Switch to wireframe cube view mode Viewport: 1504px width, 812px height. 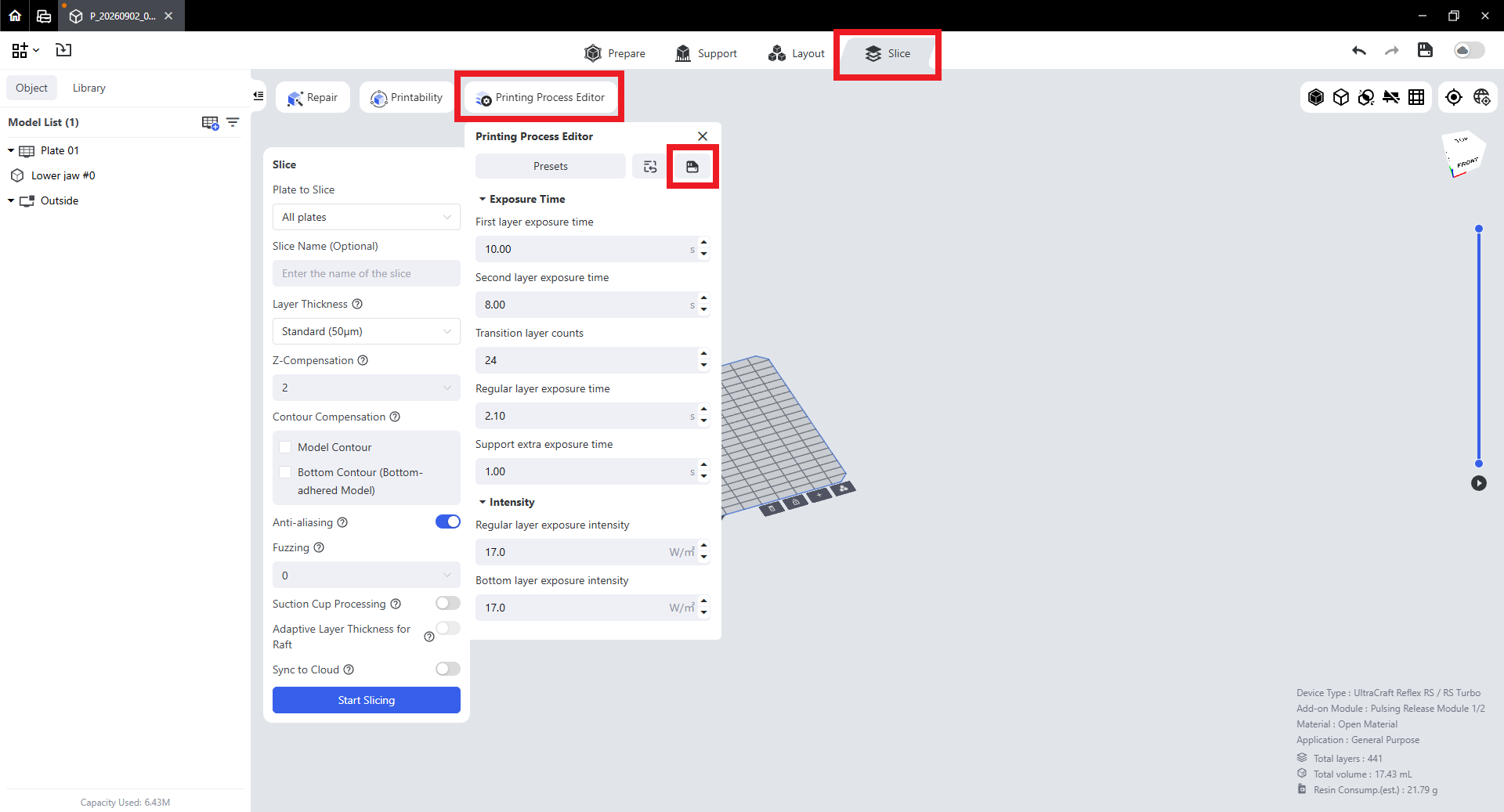click(1341, 97)
